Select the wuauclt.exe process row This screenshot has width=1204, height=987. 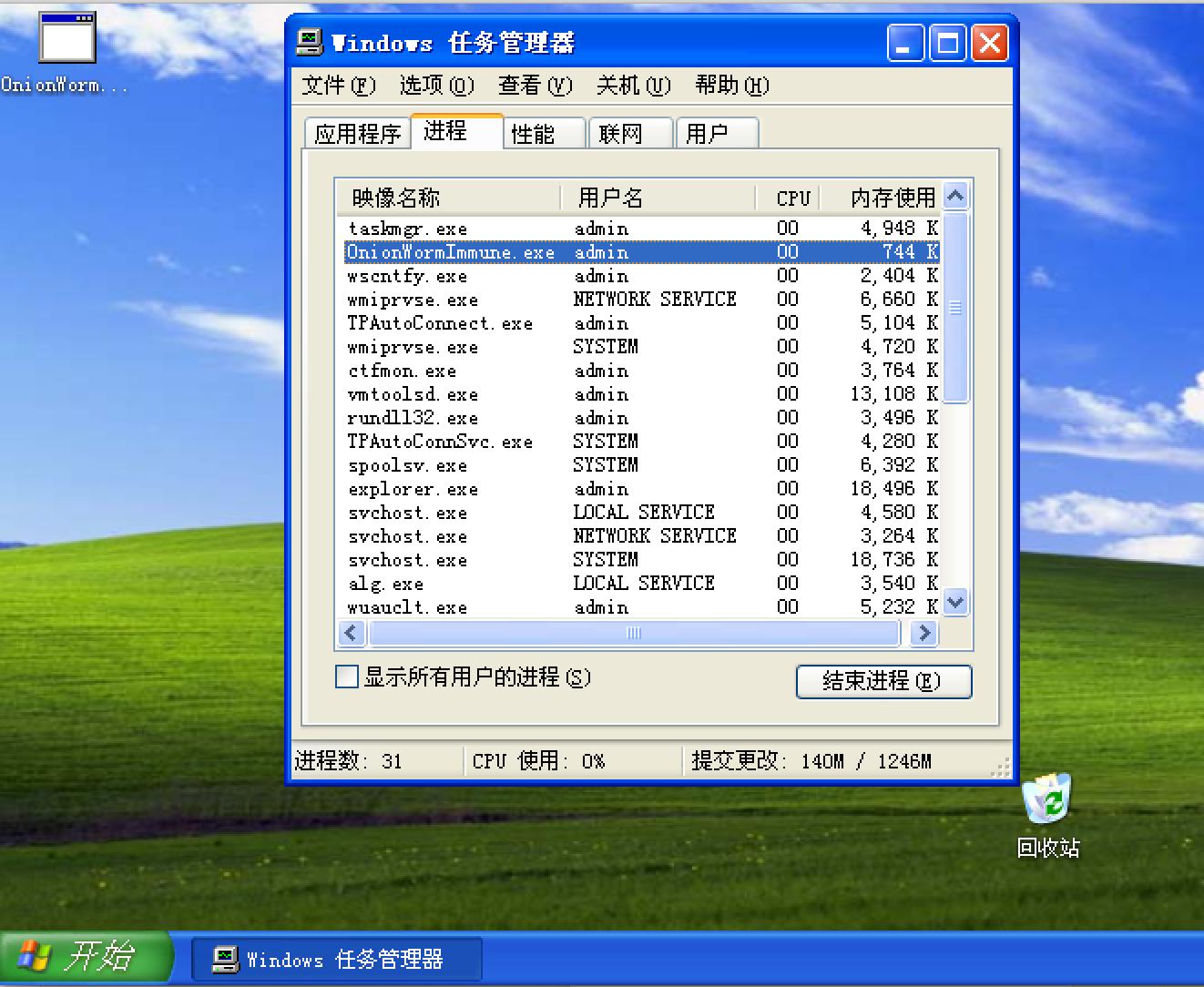pyautogui.click(x=641, y=607)
